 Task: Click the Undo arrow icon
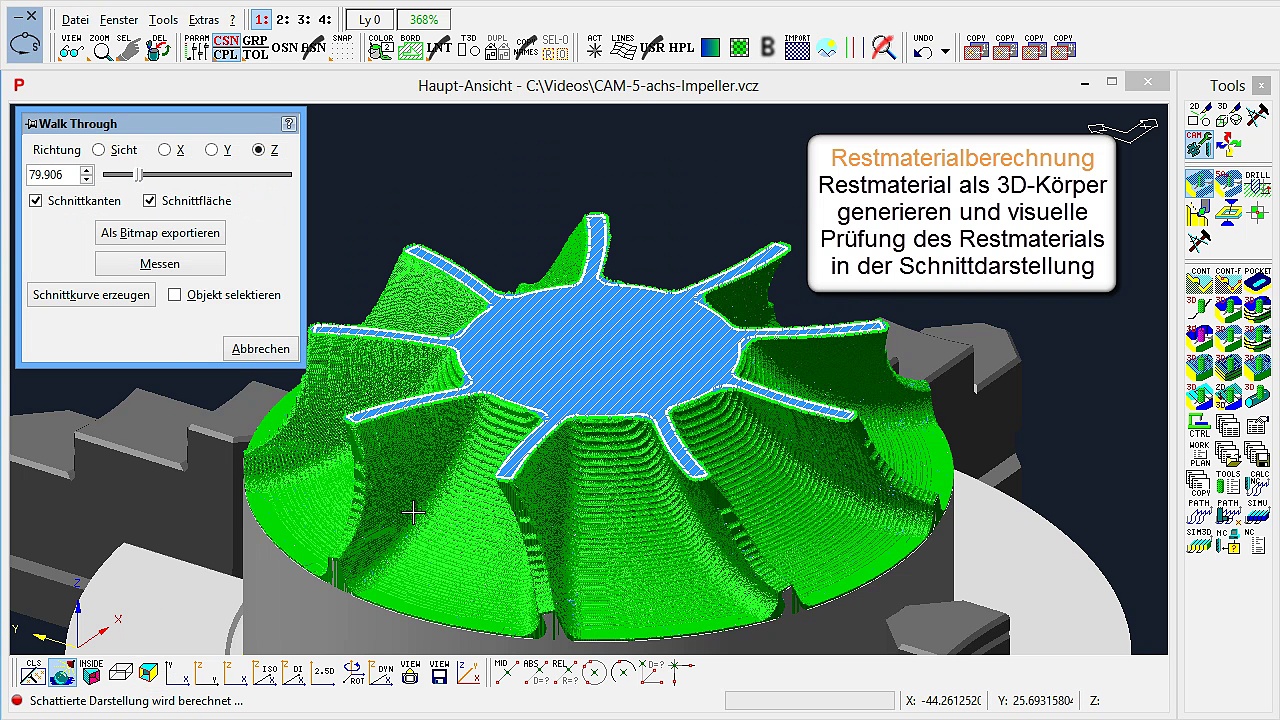(x=923, y=51)
